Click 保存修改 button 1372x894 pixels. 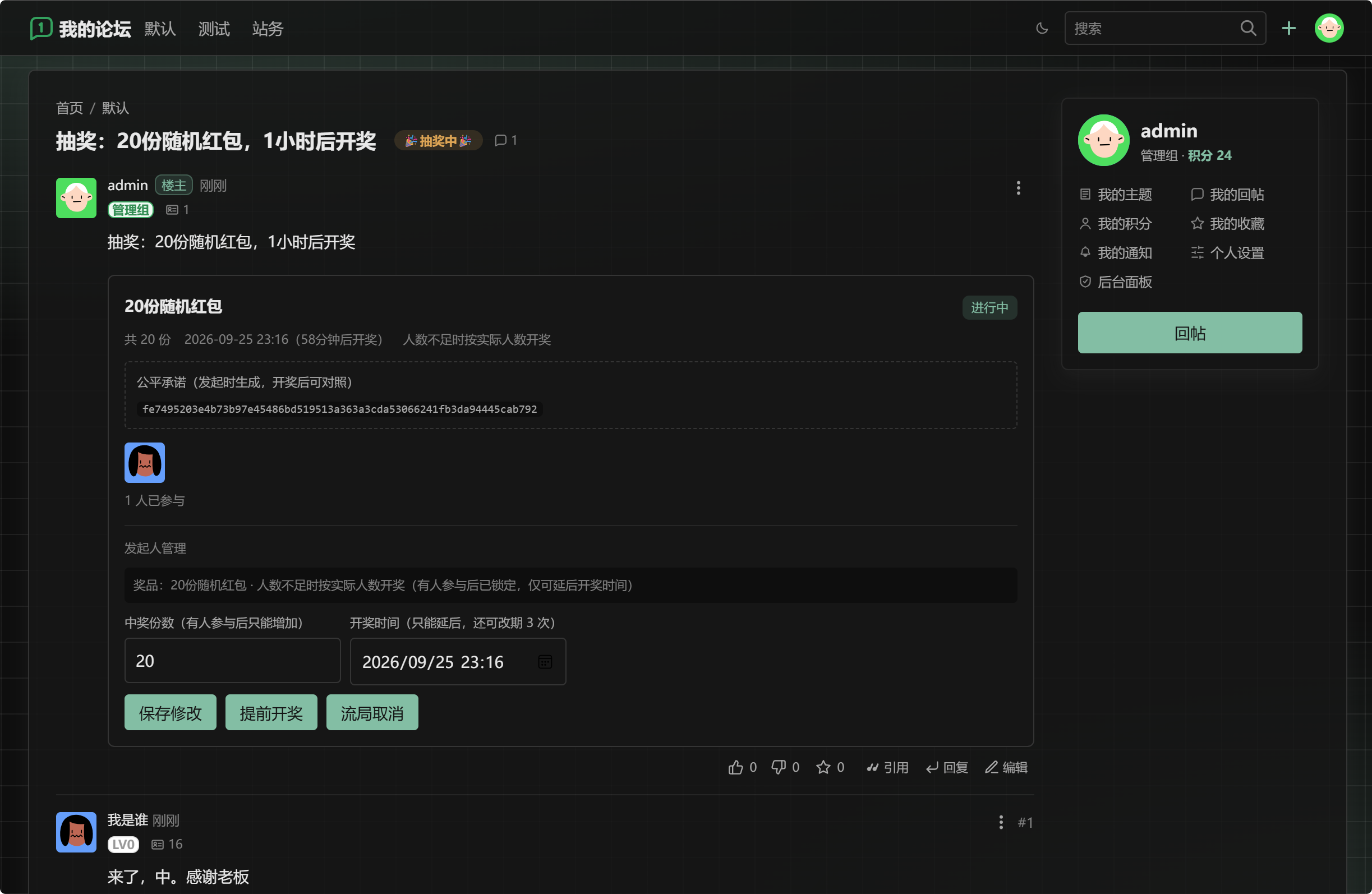tap(171, 712)
